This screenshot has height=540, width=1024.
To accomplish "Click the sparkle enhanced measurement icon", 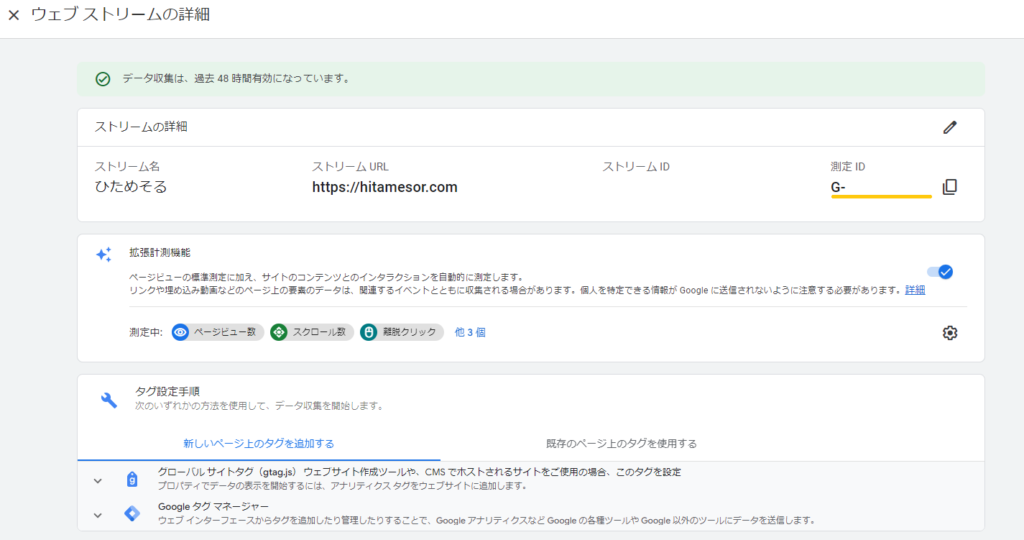I will point(103,255).
